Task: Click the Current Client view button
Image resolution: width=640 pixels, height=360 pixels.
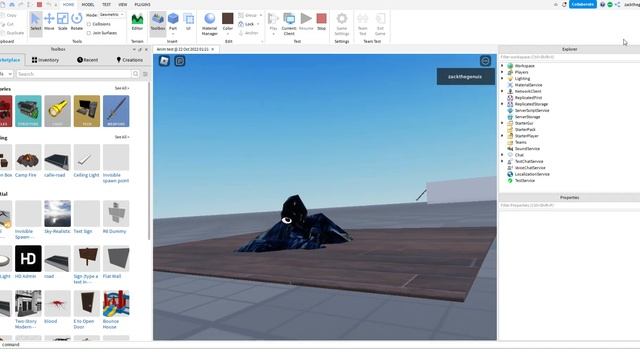Action: point(289,24)
